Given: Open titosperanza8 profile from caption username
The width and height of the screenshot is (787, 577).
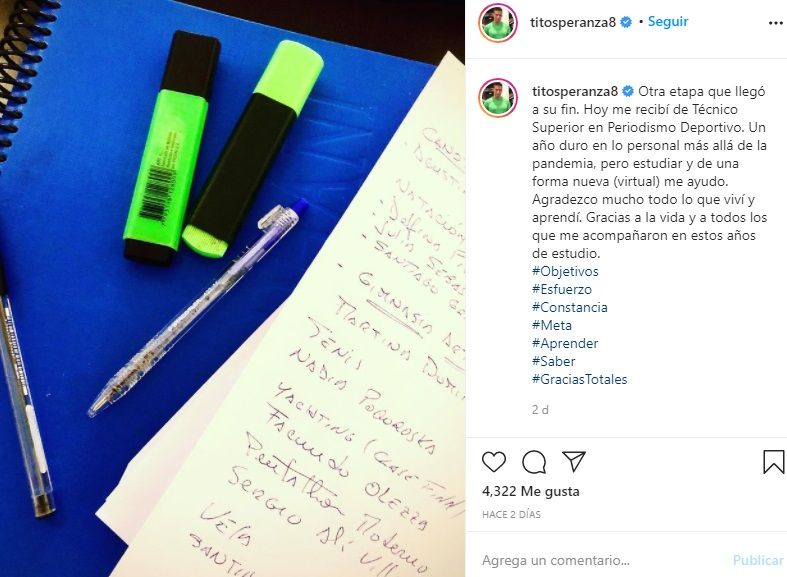Looking at the screenshot, I should [575, 91].
